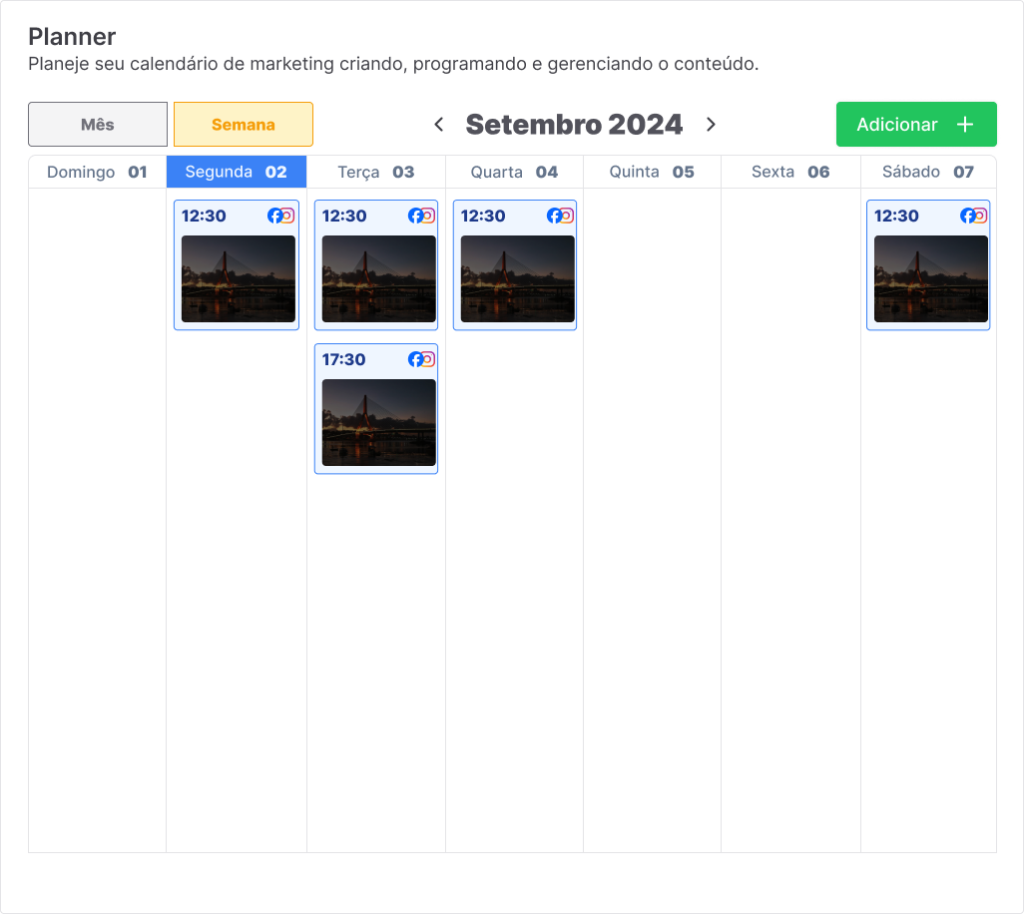Click Instagram icon on Segunda 12:30 post
This screenshot has height=914, width=1024.
click(x=288, y=215)
